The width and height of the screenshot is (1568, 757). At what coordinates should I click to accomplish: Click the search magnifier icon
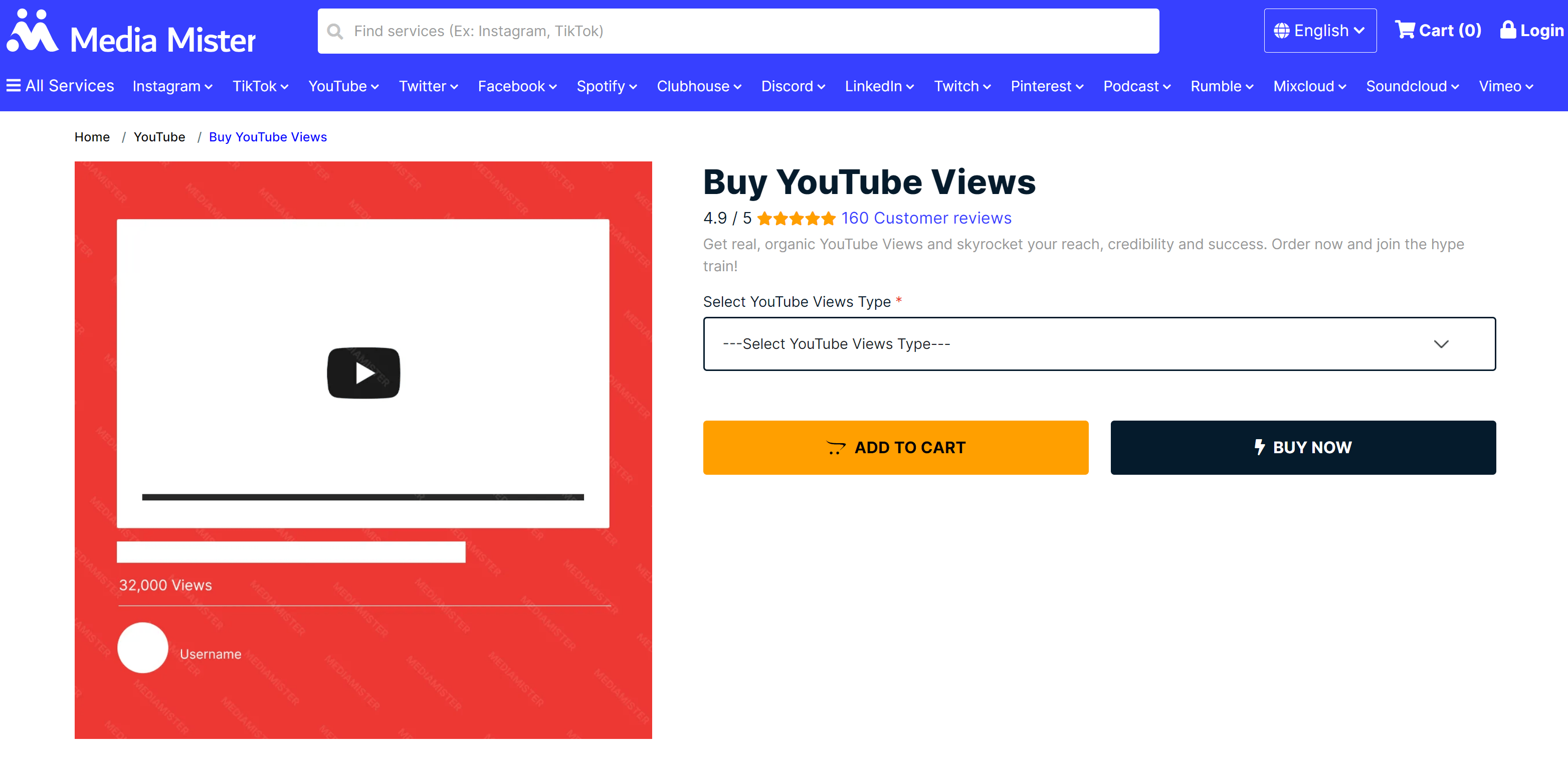pyautogui.click(x=335, y=31)
